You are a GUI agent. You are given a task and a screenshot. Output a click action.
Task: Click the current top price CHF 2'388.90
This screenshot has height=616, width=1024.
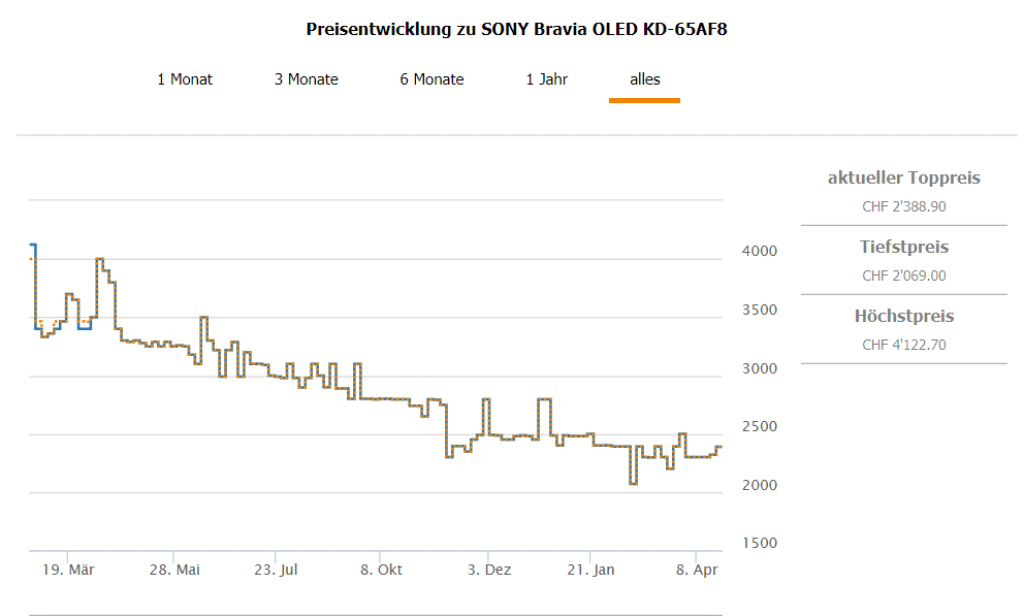[x=904, y=207]
